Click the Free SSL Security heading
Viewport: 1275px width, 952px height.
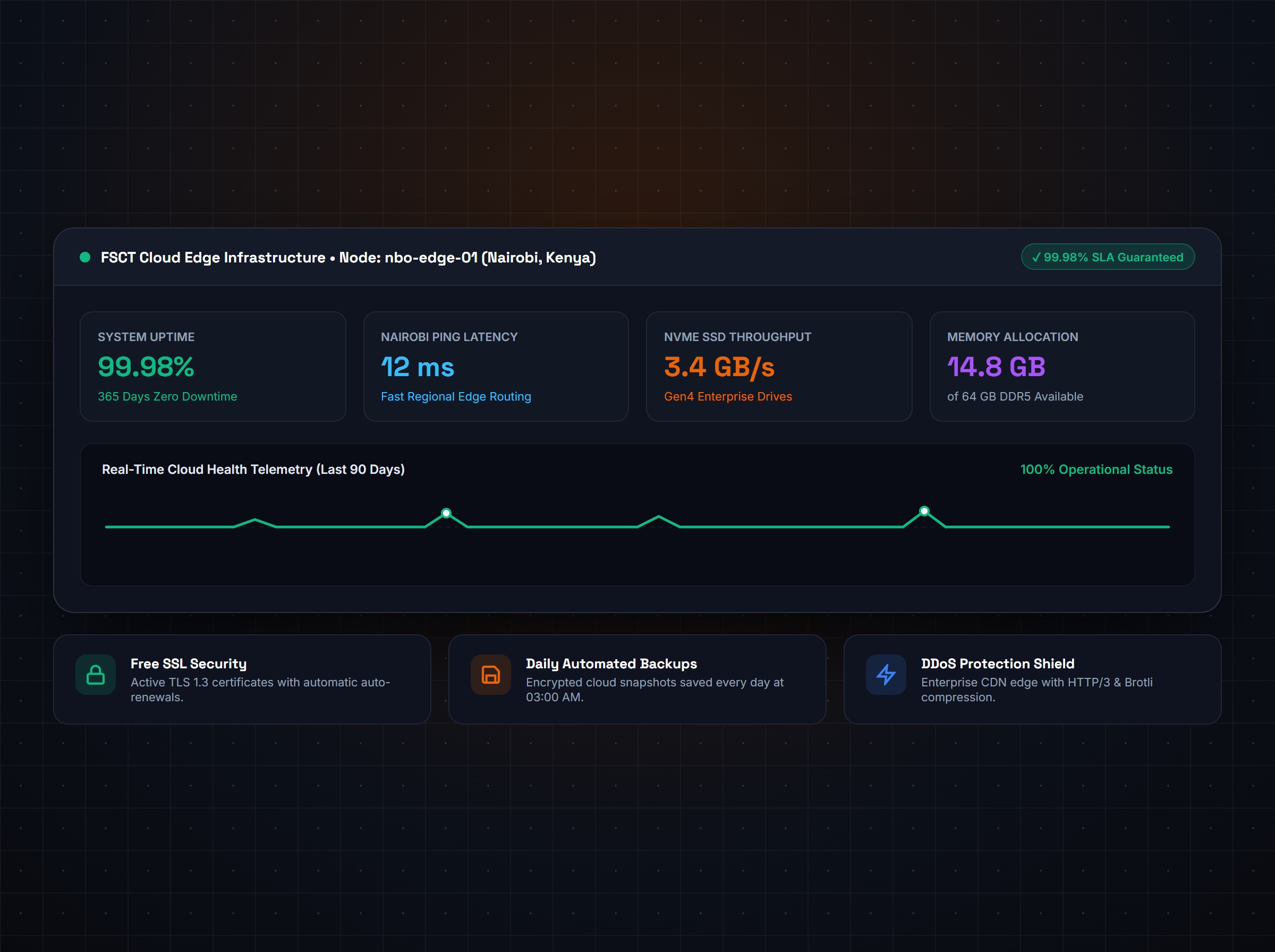(189, 664)
